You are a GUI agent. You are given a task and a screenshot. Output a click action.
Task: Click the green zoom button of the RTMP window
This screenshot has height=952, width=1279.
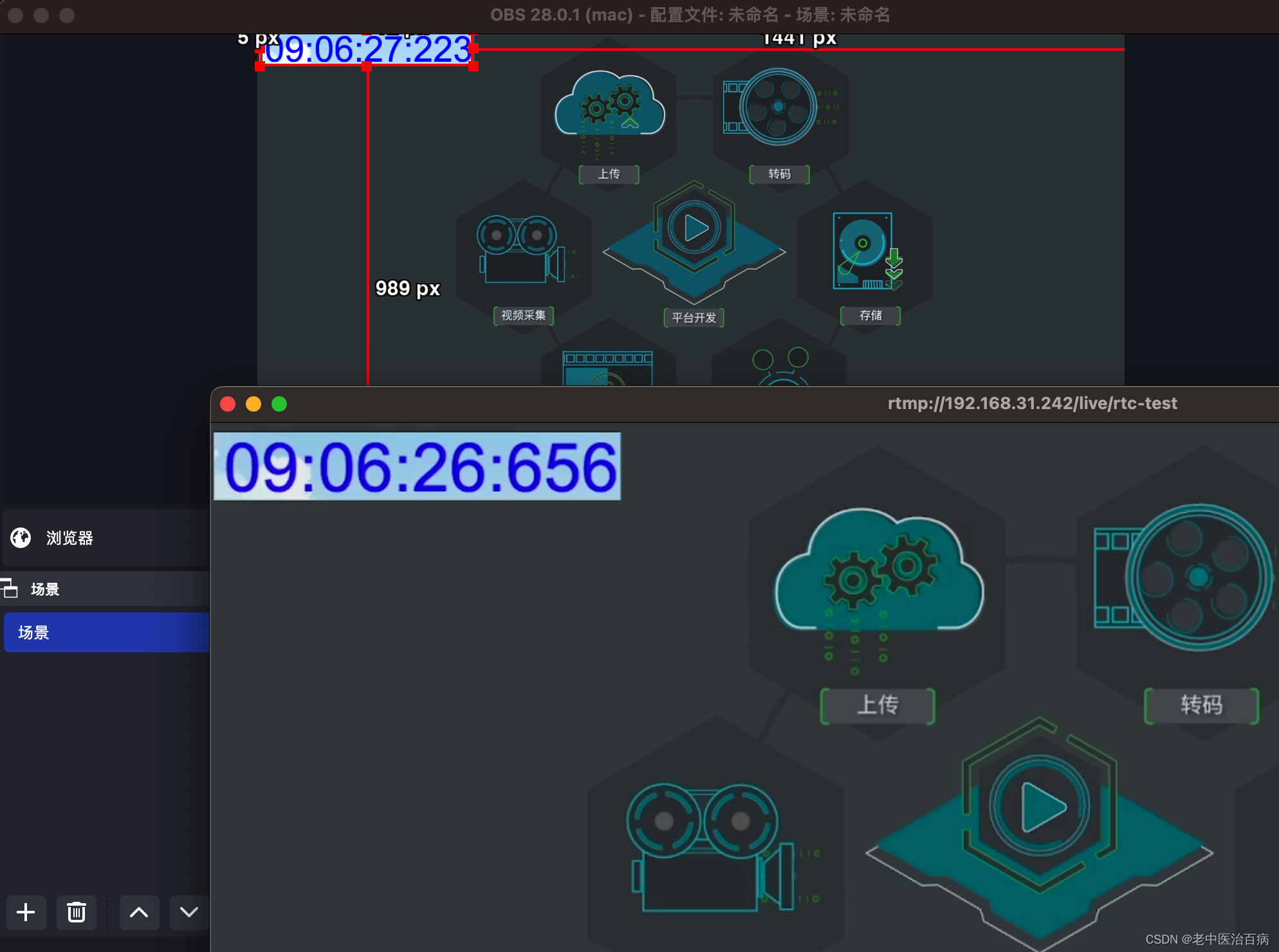pos(279,404)
